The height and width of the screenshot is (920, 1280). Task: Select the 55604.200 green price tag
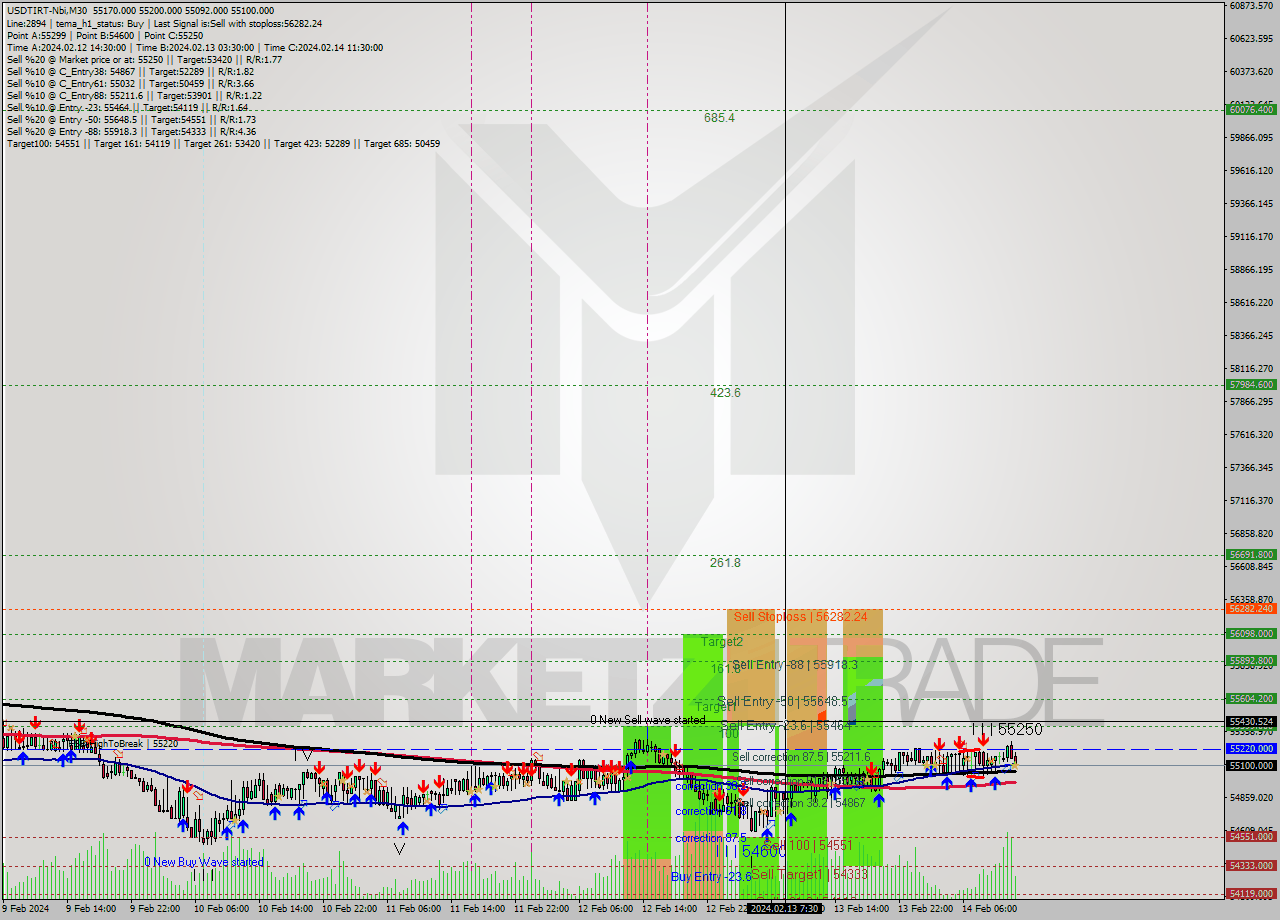(1251, 698)
